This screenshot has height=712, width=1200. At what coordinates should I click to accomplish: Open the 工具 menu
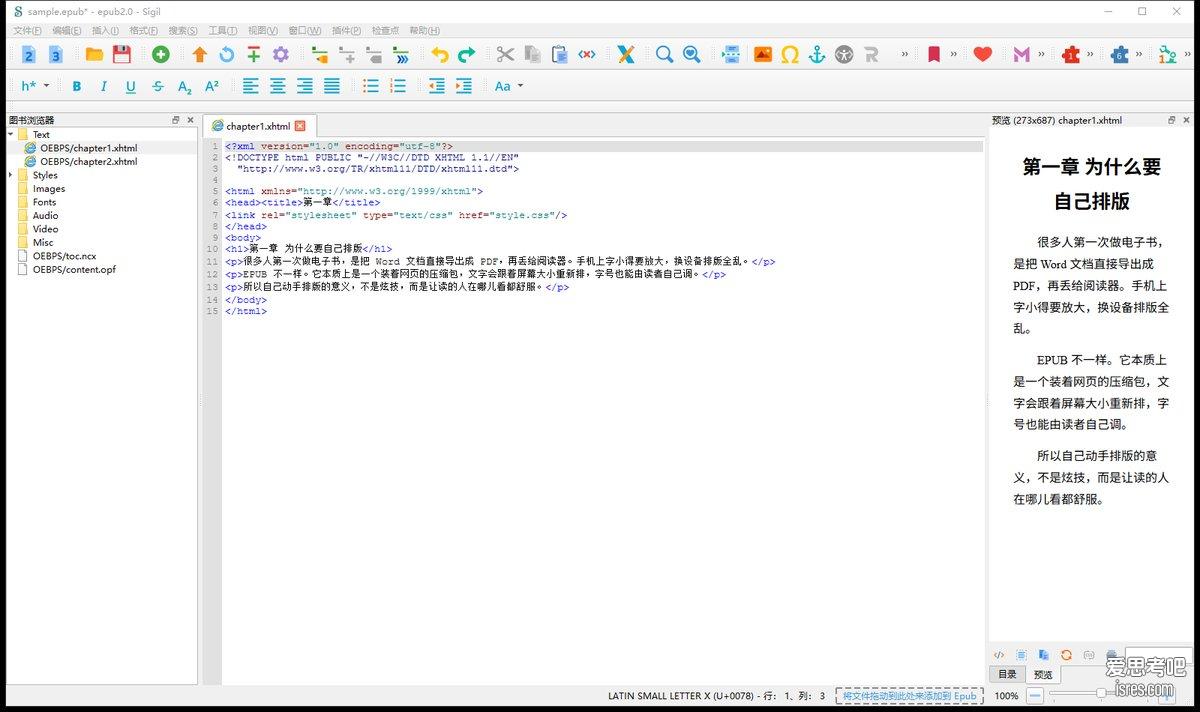223,31
